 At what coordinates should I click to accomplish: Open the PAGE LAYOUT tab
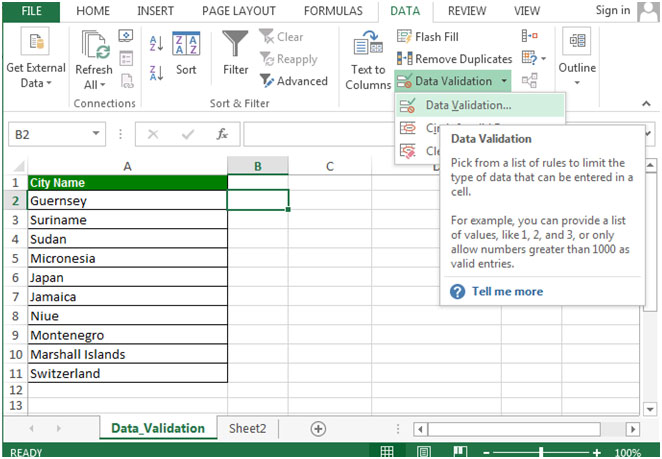point(239,11)
